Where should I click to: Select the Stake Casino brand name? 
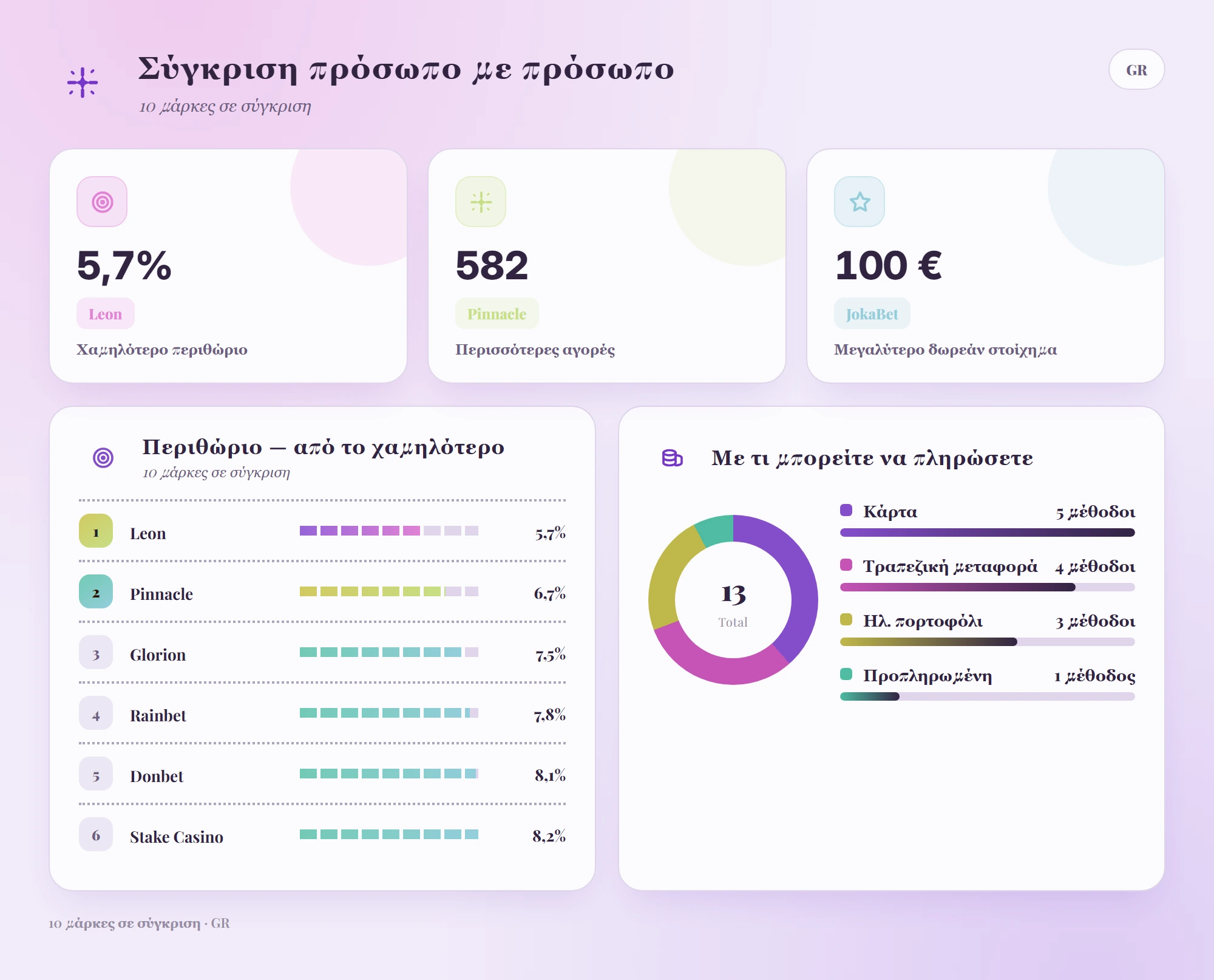(177, 837)
